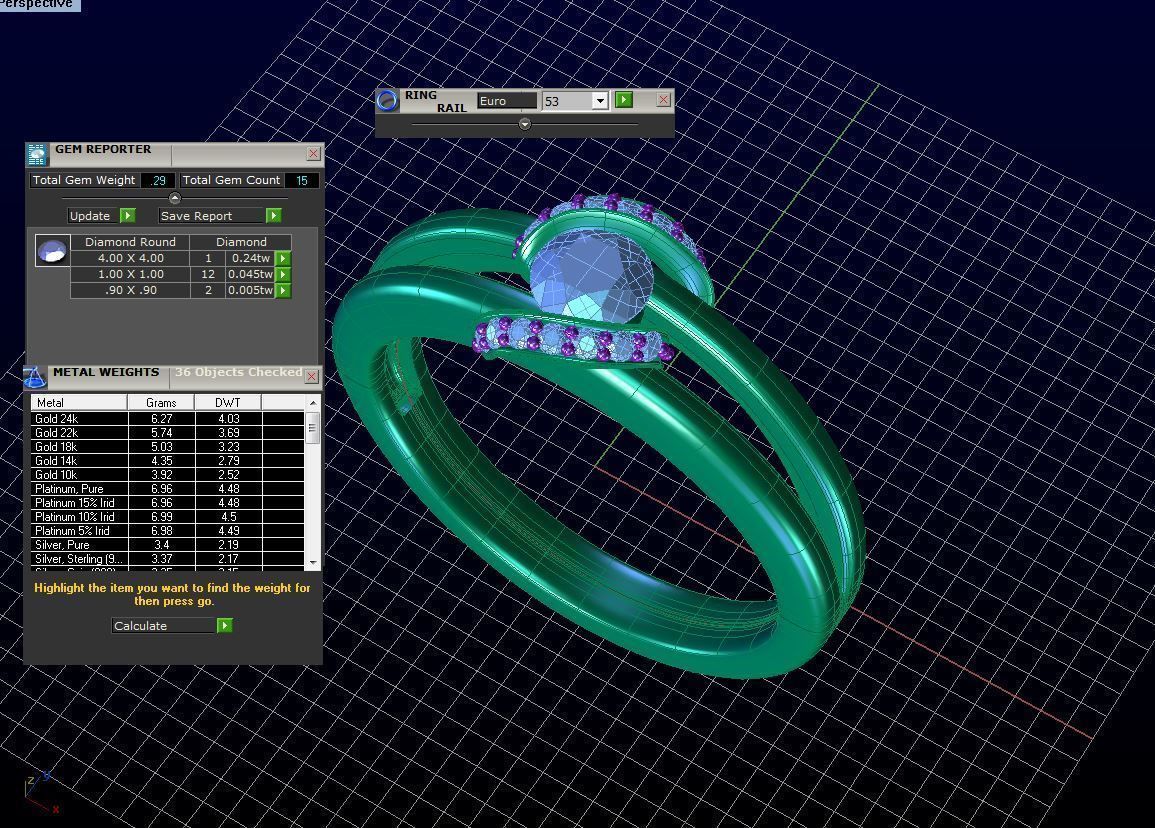Click the 4.00 X 4.00 gem size cell

(x=130, y=259)
